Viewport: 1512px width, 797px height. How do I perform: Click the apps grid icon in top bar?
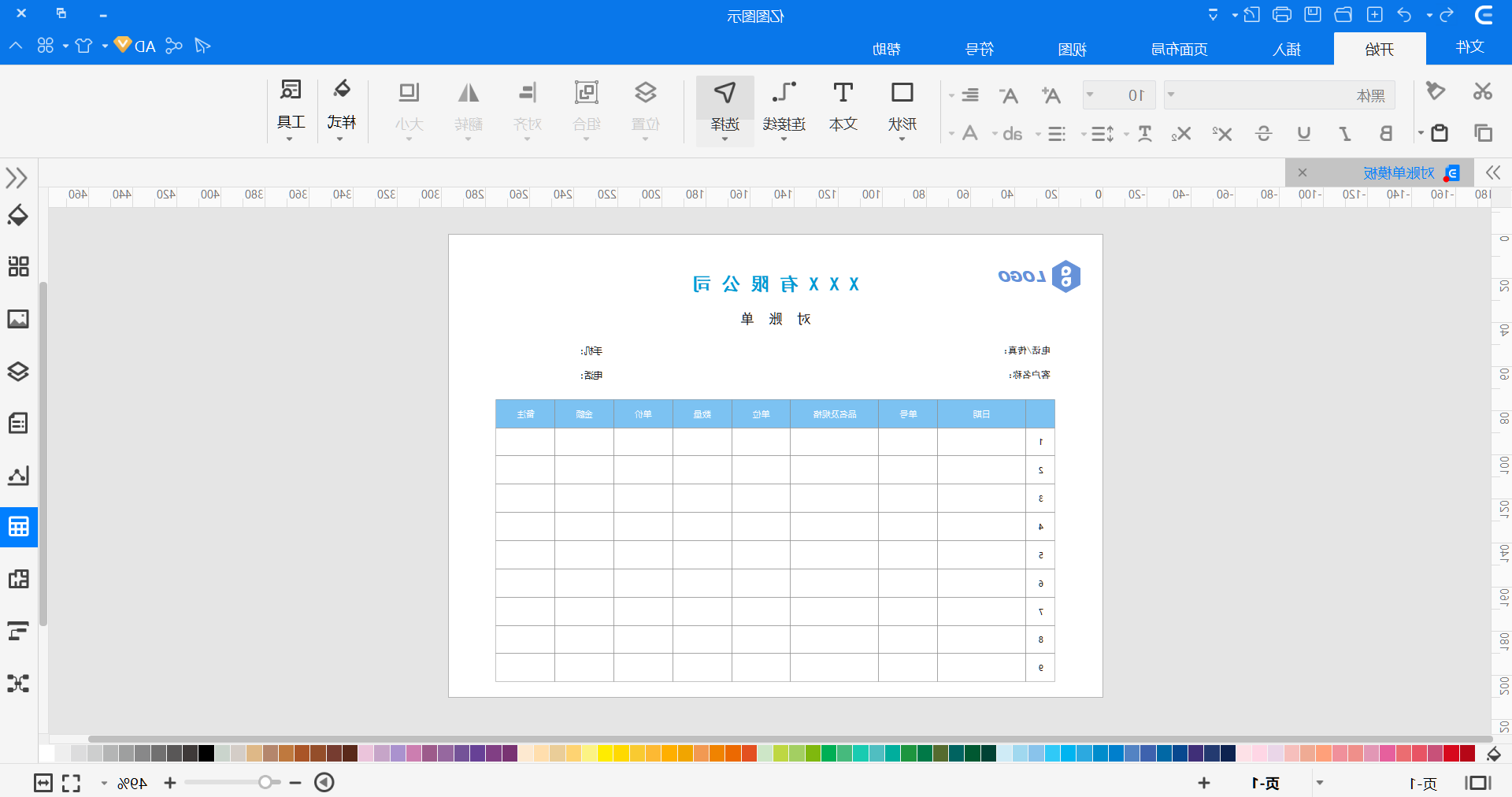click(46, 46)
